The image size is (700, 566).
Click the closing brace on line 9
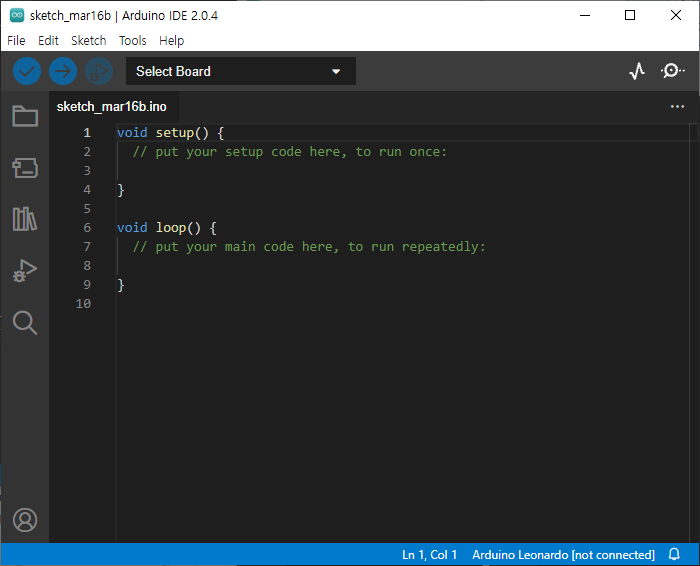pos(121,285)
